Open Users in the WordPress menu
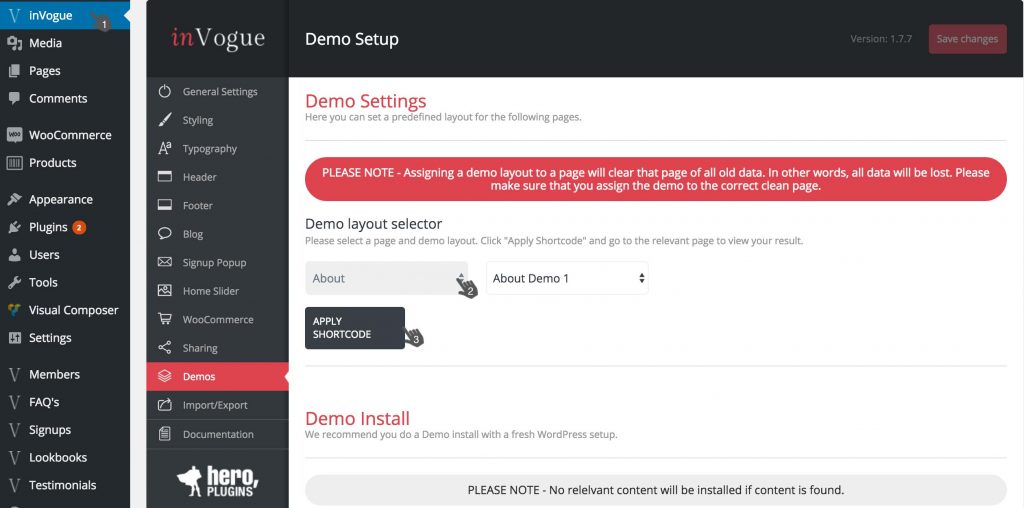 pos(65,255)
